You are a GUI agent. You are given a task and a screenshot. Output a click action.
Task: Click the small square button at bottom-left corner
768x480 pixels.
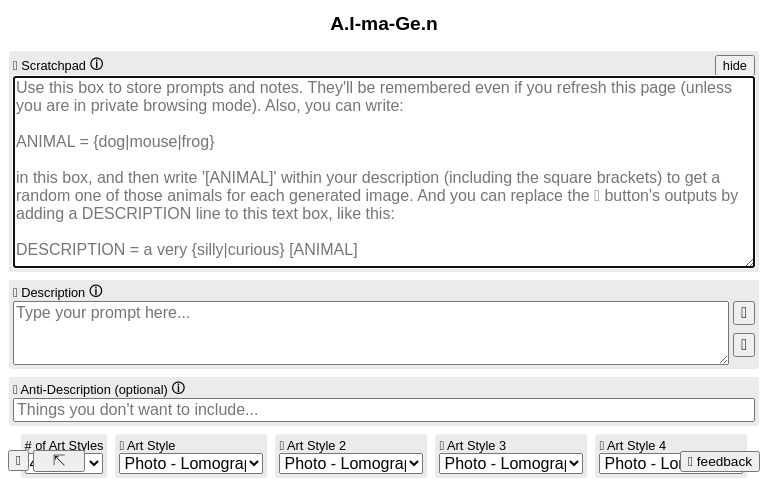tap(18, 461)
